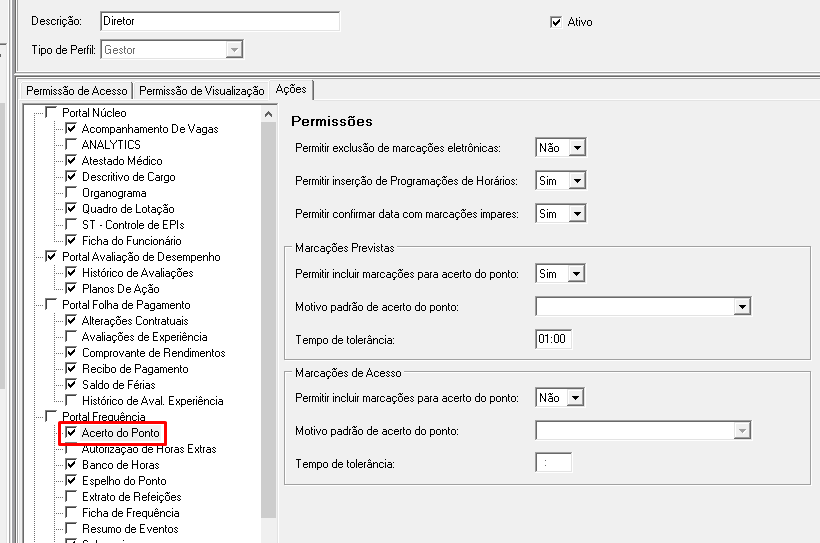Enable Extrato de Refeições checkbox
820x543 pixels.
[71, 497]
